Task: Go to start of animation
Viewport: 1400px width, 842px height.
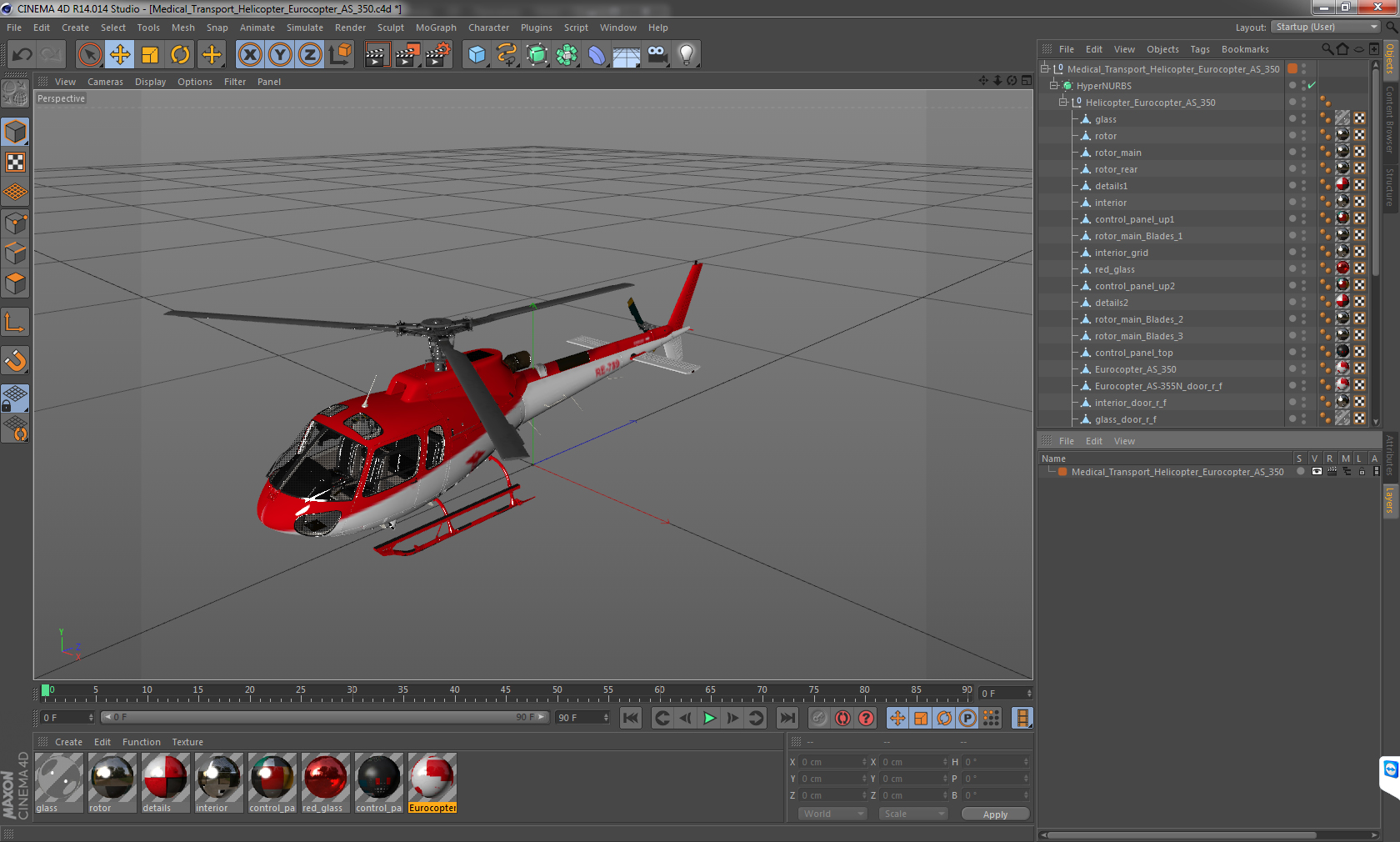Action: click(631, 718)
